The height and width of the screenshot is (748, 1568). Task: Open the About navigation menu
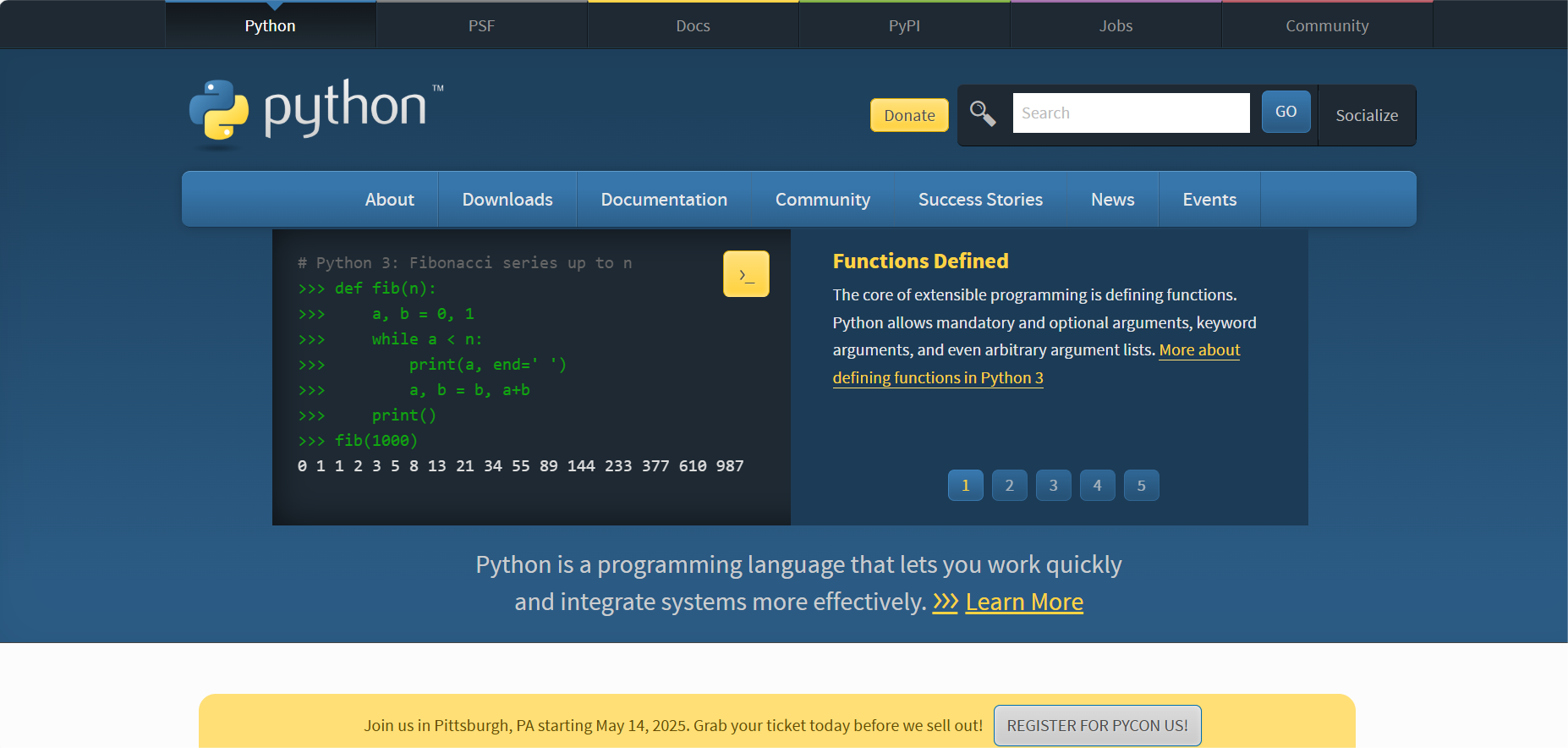390,200
